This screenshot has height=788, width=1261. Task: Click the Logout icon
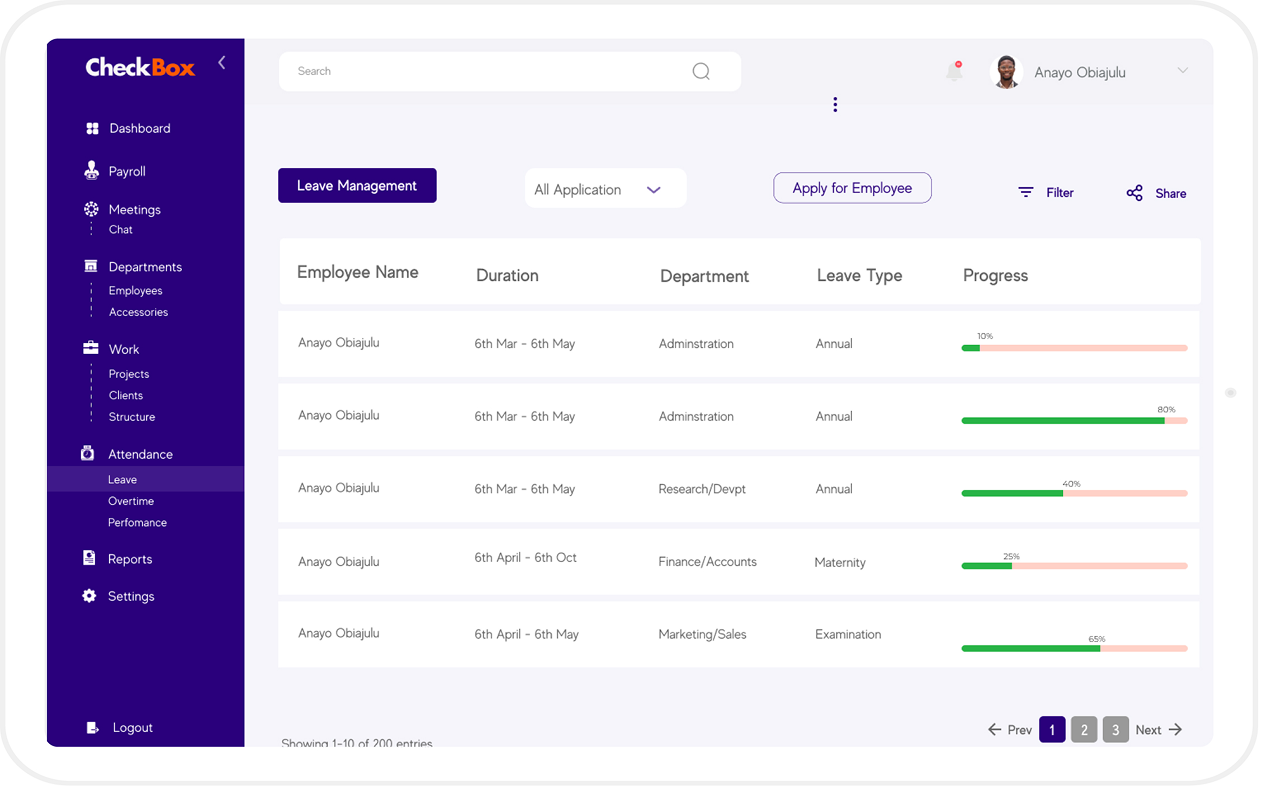tap(92, 728)
